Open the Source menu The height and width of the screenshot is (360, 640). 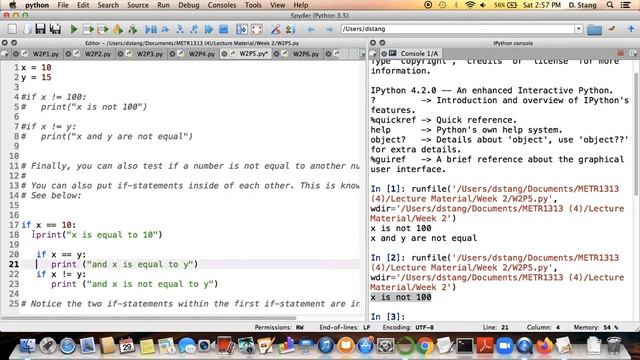tap(138, 5)
